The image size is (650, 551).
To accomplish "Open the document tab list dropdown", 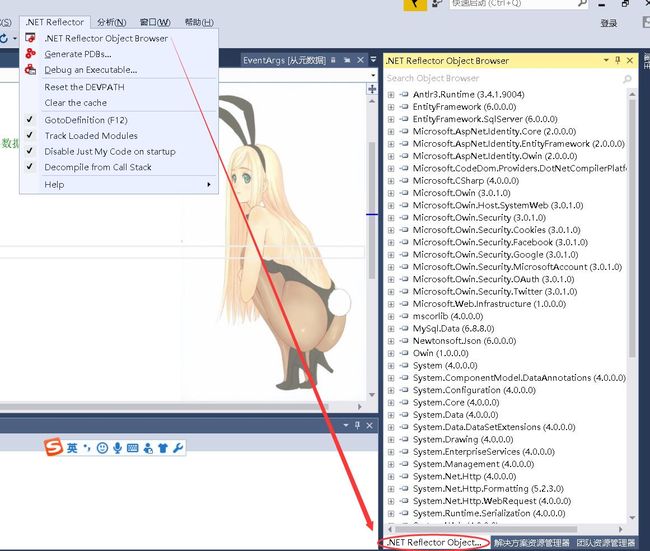I will [x=373, y=60].
